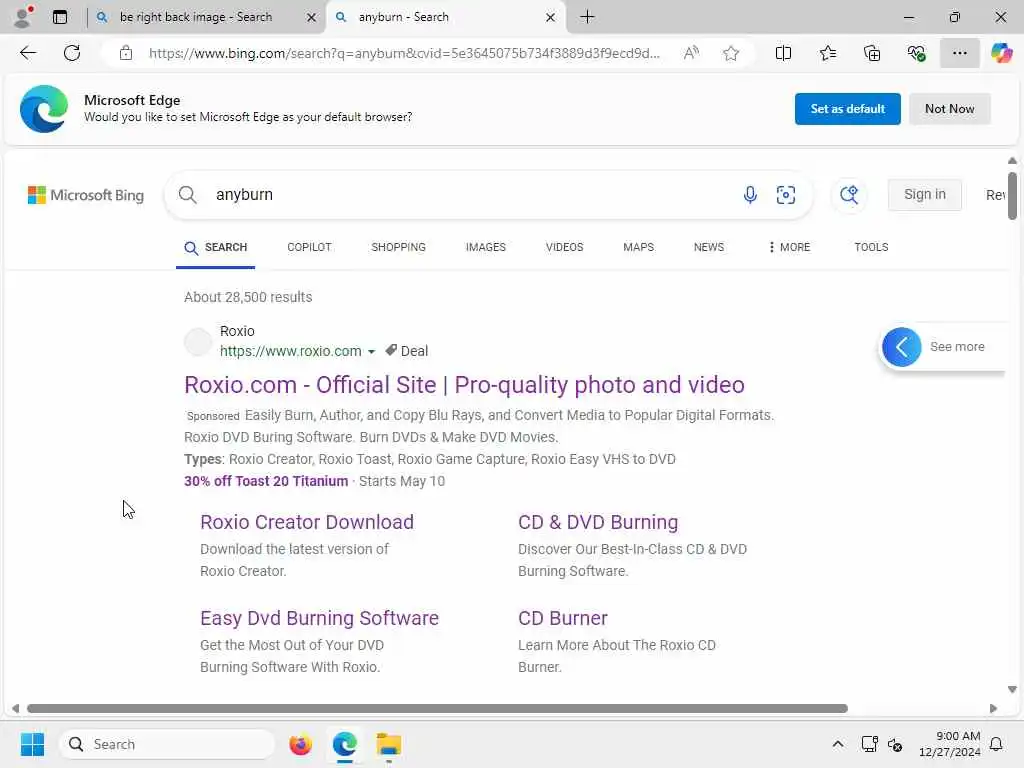Open notifications bell in taskbar

pos(996,744)
